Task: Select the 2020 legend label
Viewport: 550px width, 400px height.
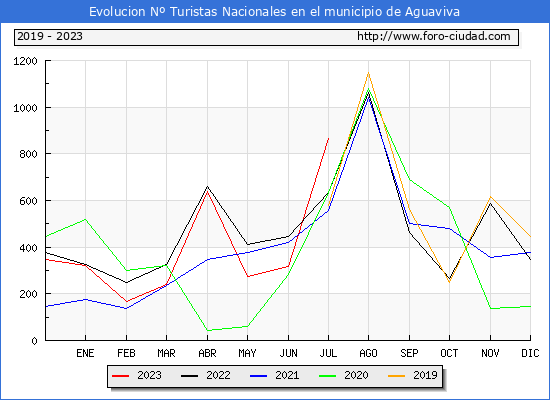Action: tap(356, 375)
